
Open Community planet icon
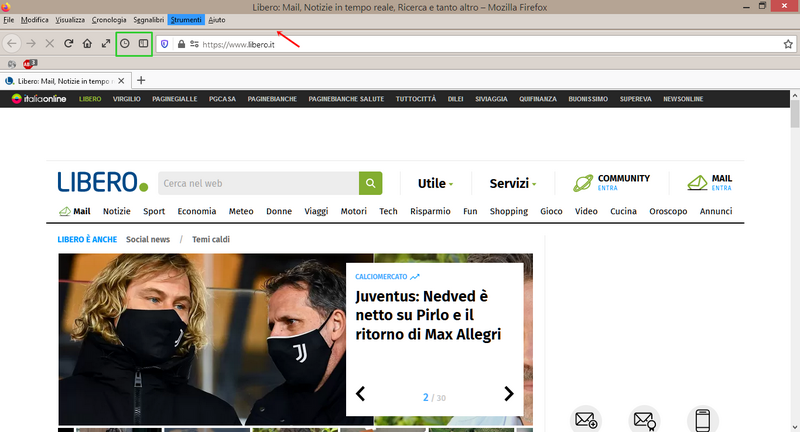click(x=583, y=183)
